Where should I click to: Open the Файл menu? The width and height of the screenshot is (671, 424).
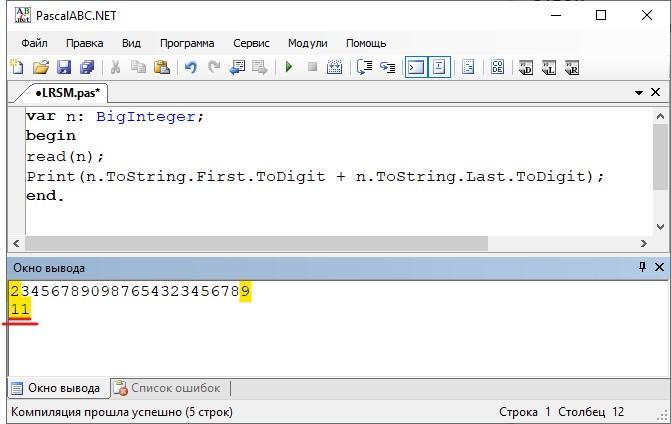pyautogui.click(x=34, y=43)
